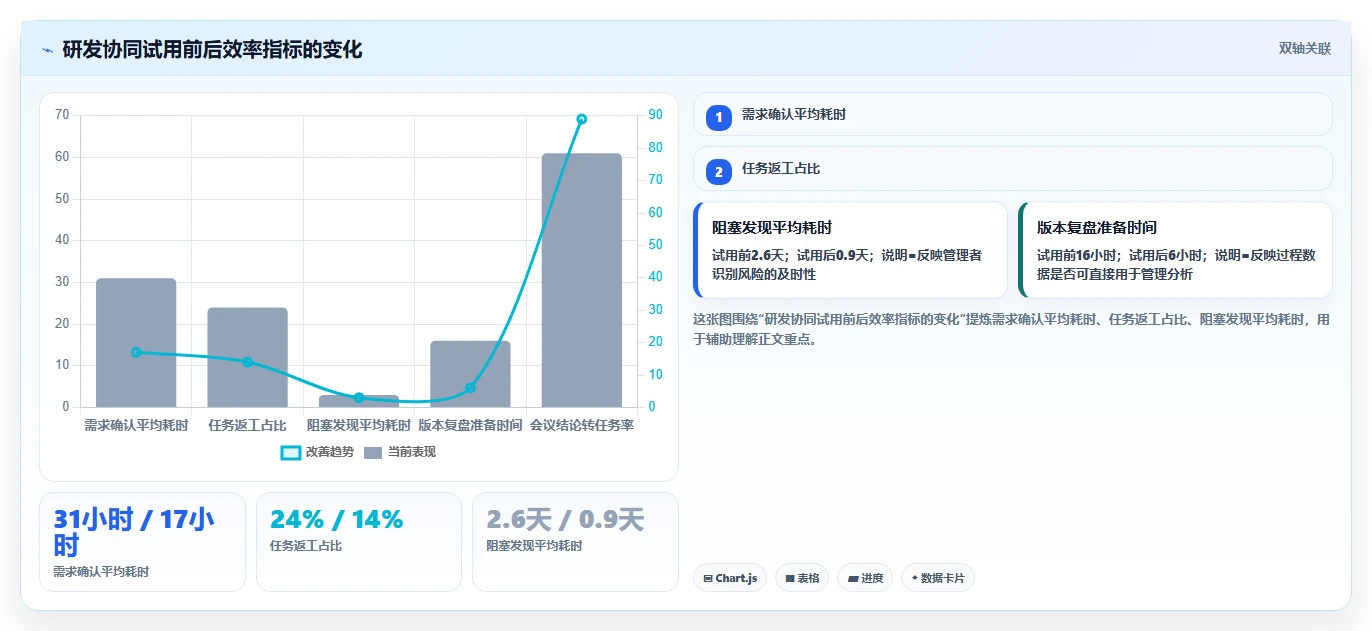Viewport: 1372px width, 631px height.
Task: Click the title 研发协同试用前后效率指标的变化
Action: [212, 50]
